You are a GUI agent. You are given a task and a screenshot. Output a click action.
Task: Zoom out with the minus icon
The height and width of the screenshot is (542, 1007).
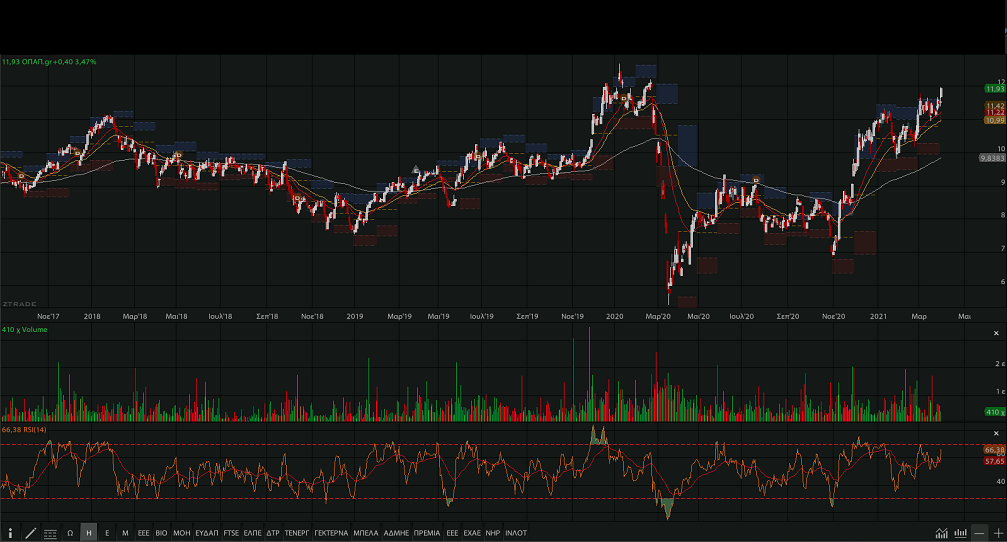click(x=979, y=533)
